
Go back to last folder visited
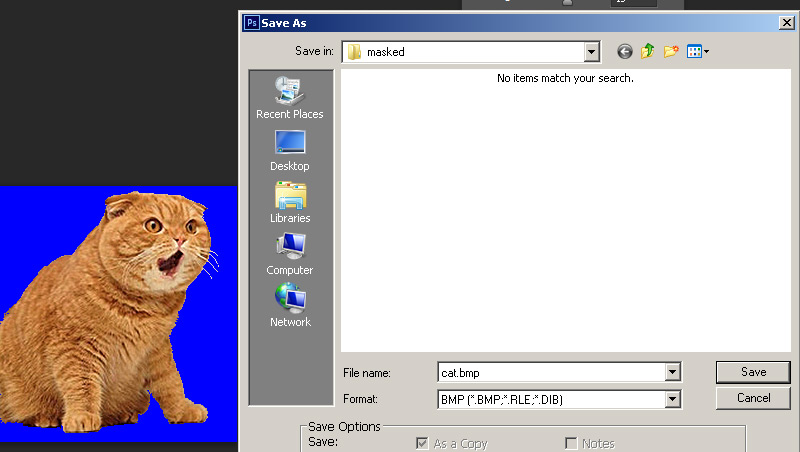pos(624,52)
